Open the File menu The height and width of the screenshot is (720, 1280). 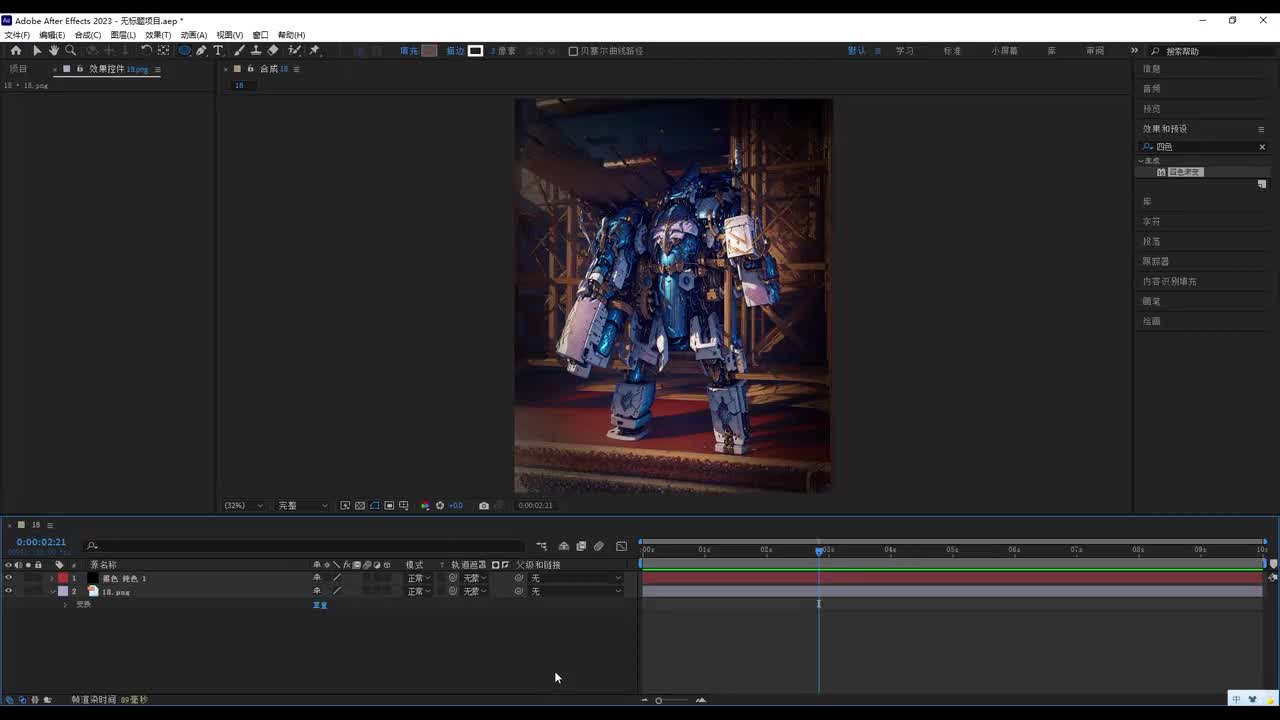point(17,35)
